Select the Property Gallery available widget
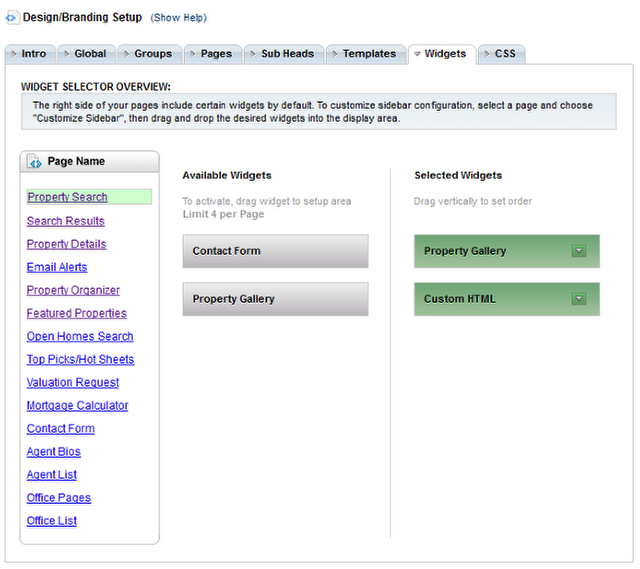Image resolution: width=640 pixels, height=569 pixels. [x=276, y=299]
